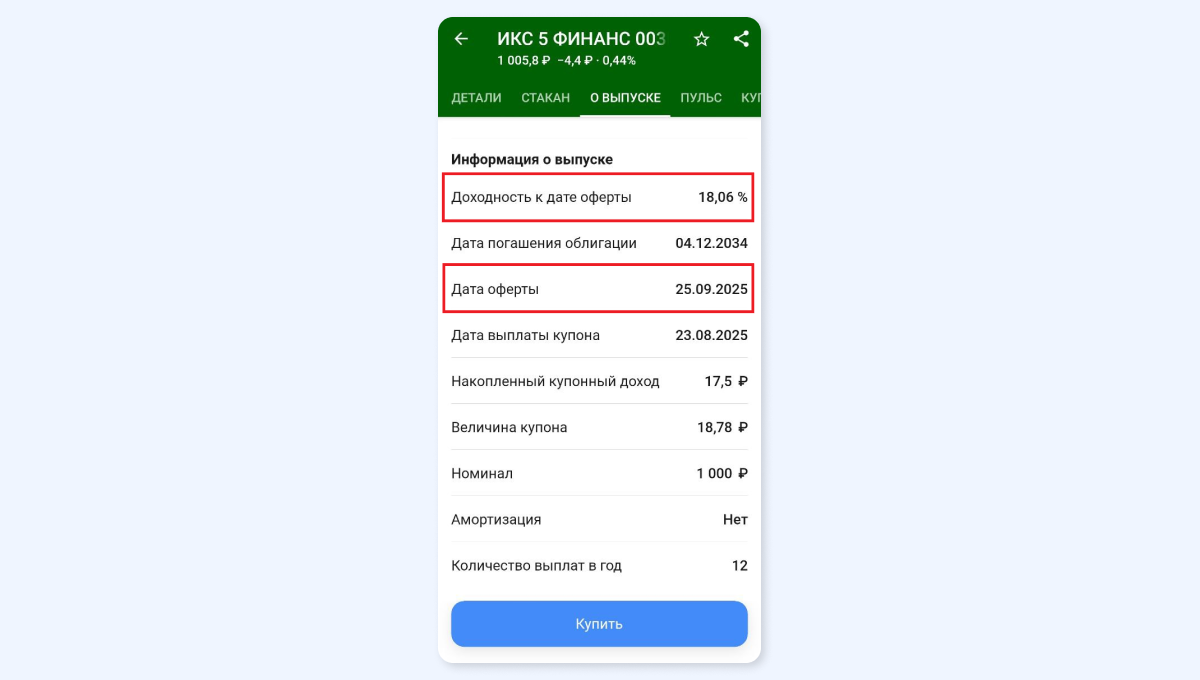Open the partially visible tab after ПУЛЬС

750,98
